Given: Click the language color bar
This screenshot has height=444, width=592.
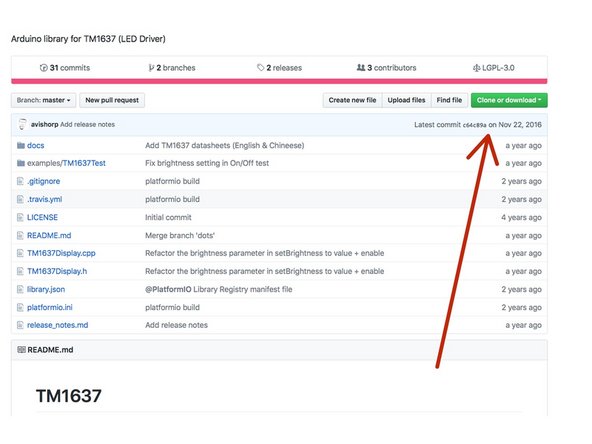Looking at the screenshot, I should pos(279,81).
